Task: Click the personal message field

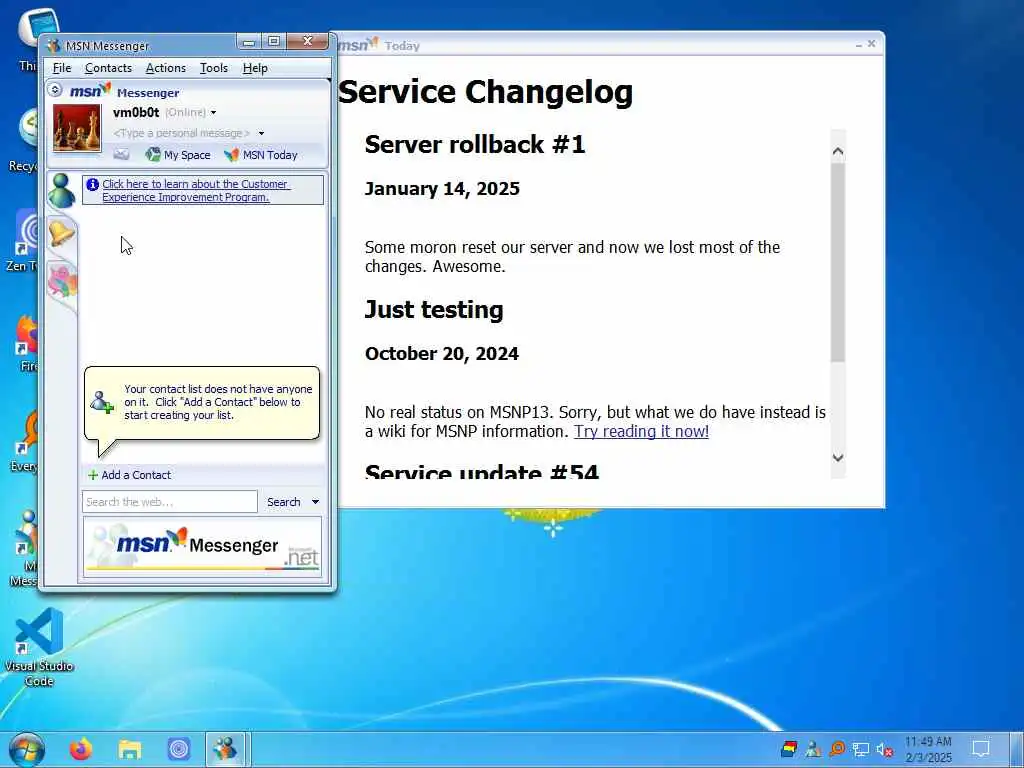Action: coord(181,133)
